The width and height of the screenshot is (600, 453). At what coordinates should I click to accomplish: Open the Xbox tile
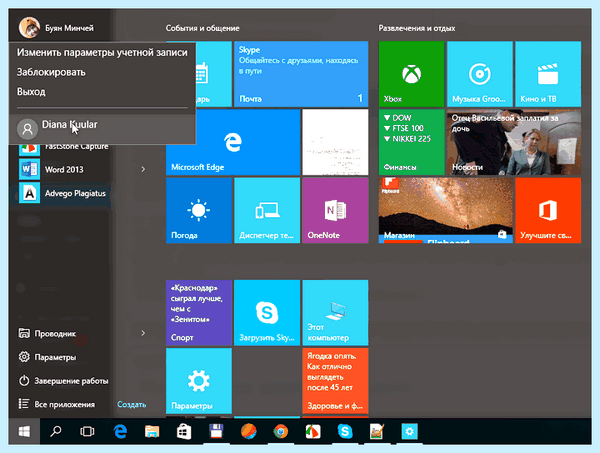411,74
